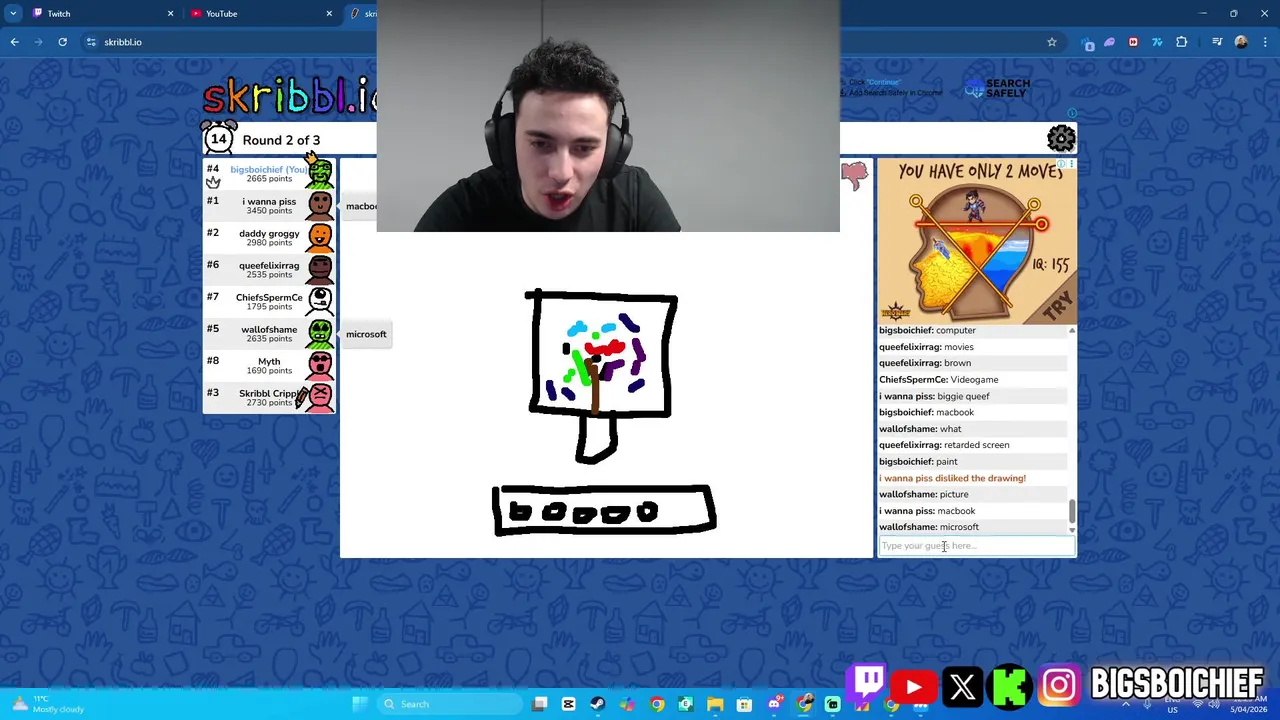The height and width of the screenshot is (720, 1280).
Task: Bookmark this page with the star icon
Action: click(x=1051, y=42)
